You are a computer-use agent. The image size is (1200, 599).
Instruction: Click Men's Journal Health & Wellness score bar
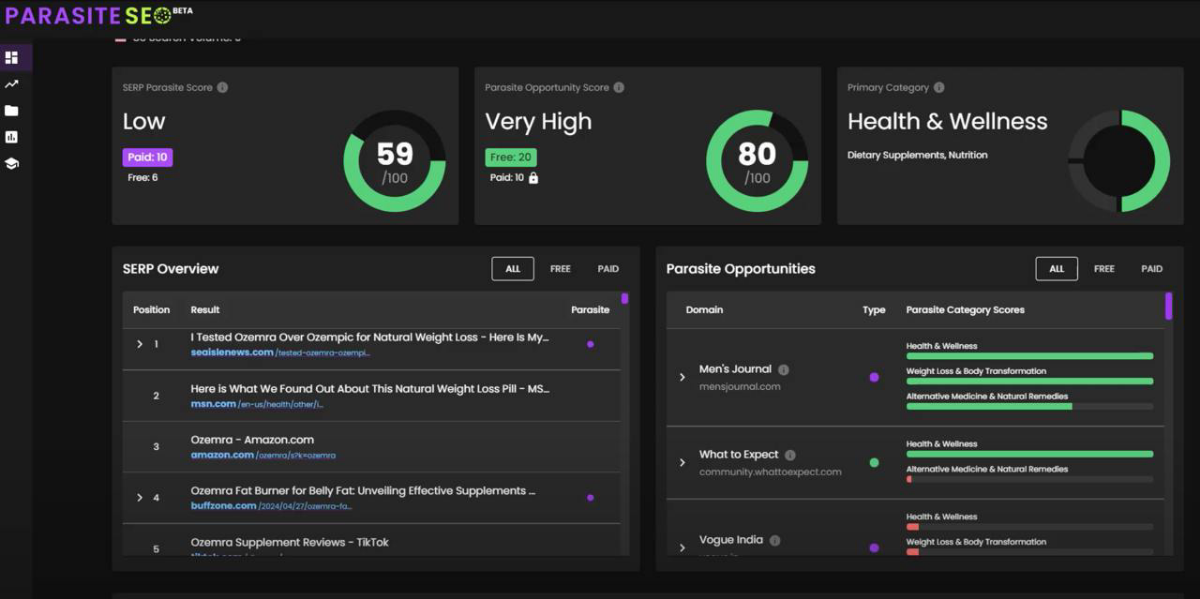pyautogui.click(x=1029, y=356)
